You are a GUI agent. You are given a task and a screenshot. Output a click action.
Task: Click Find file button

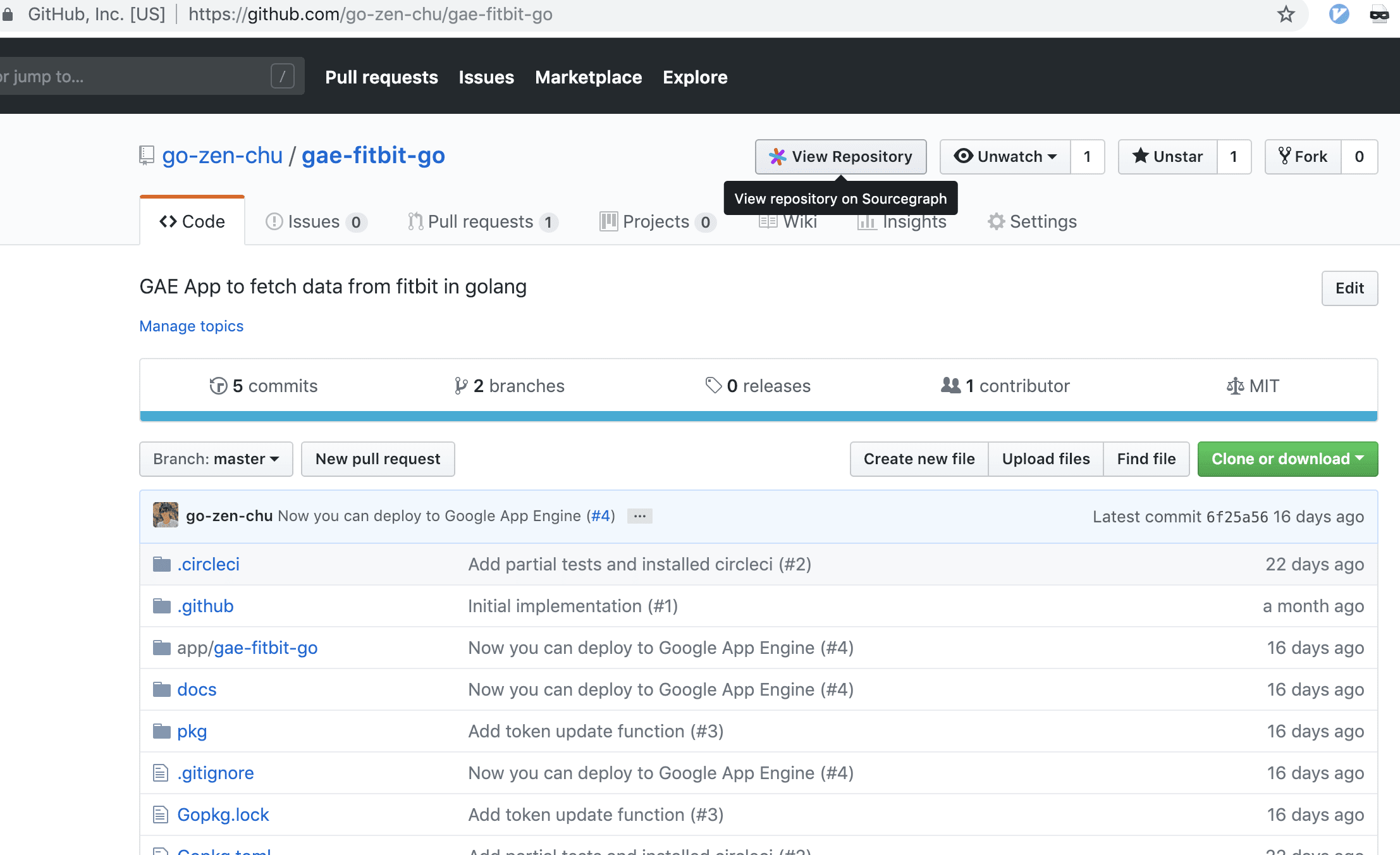[x=1146, y=459]
